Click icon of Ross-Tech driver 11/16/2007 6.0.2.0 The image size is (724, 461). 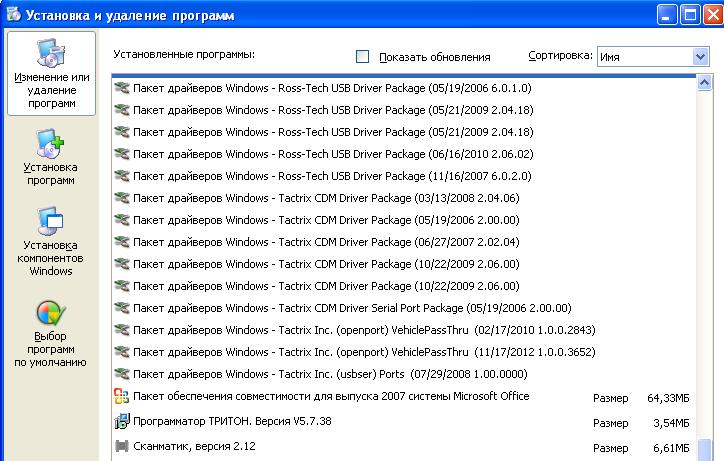click(121, 176)
